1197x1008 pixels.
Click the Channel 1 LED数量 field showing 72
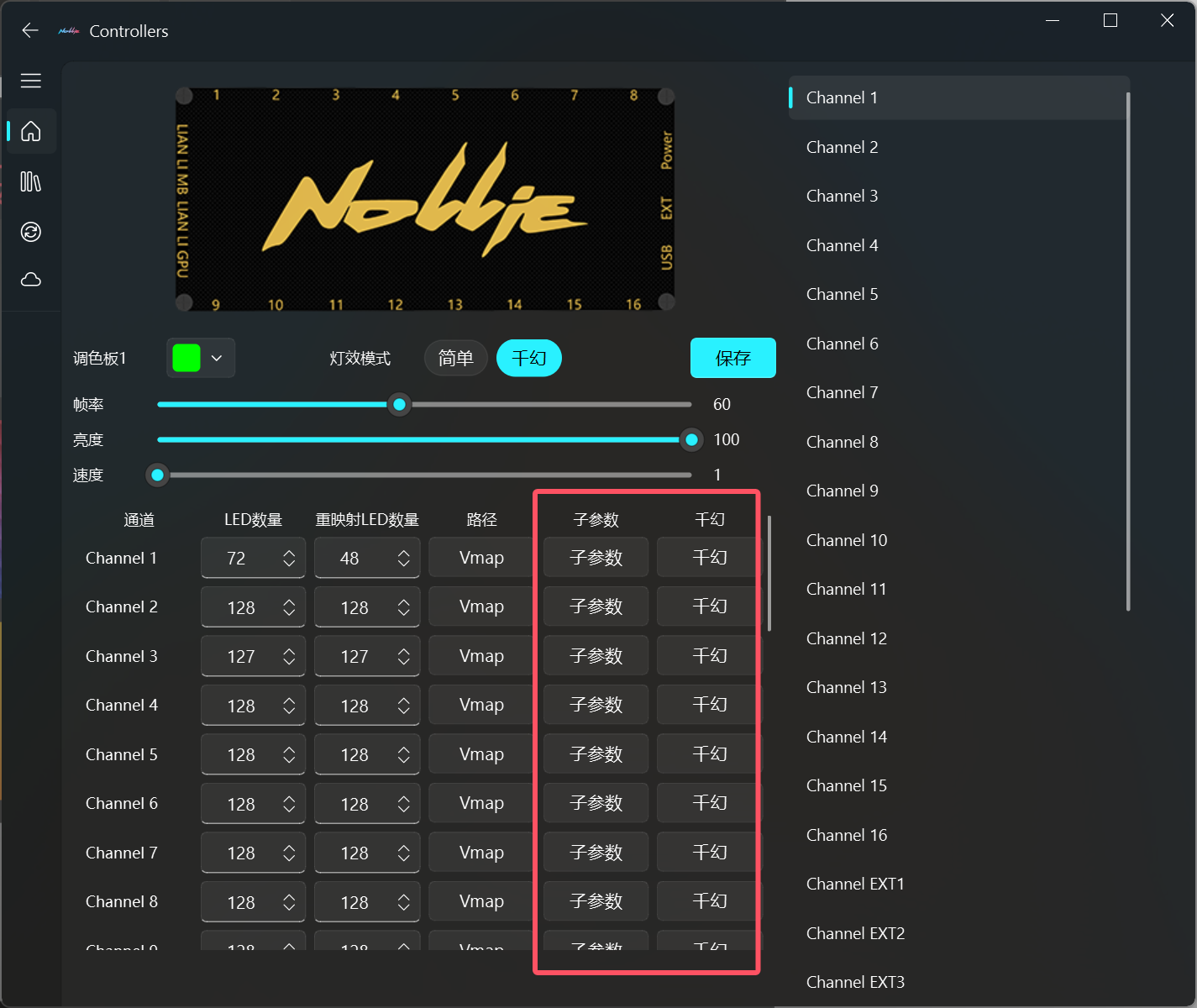click(x=253, y=559)
